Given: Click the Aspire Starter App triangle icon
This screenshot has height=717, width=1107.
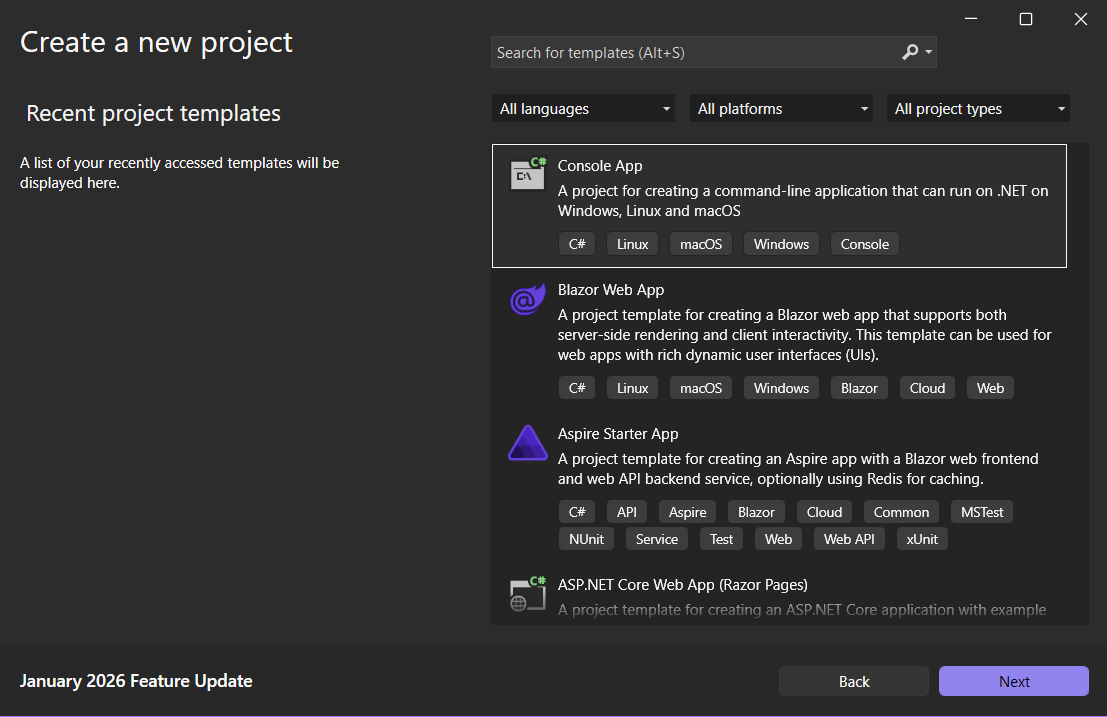Looking at the screenshot, I should pos(527,443).
